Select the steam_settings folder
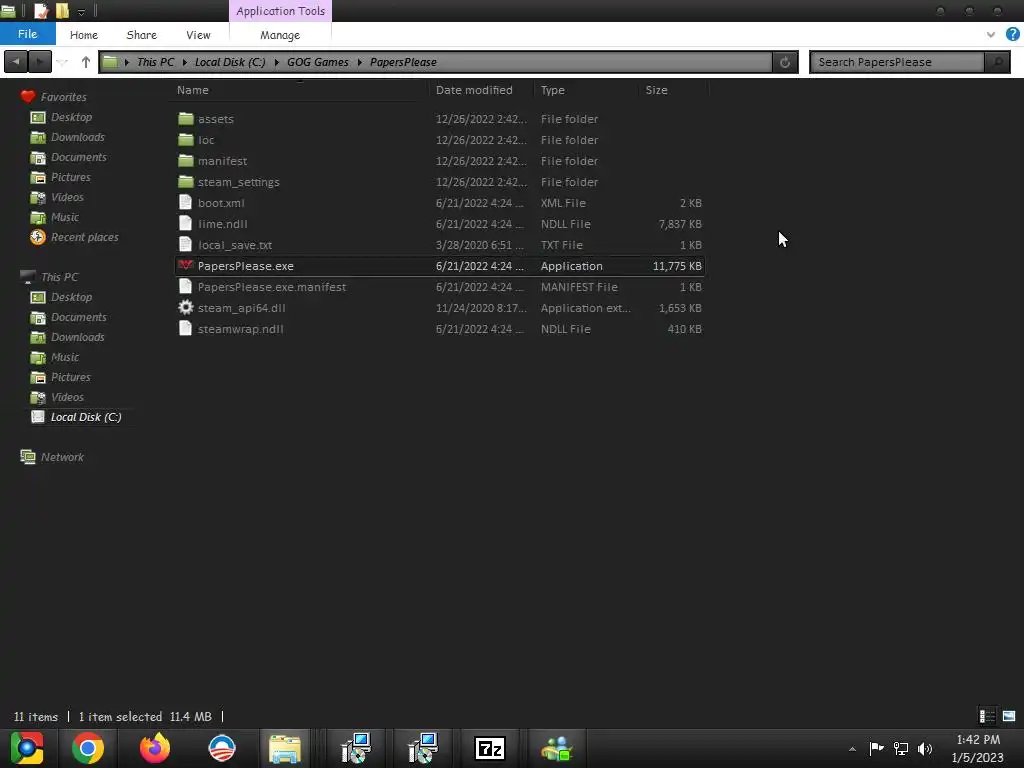The height and width of the screenshot is (768, 1024). tap(439, 182)
